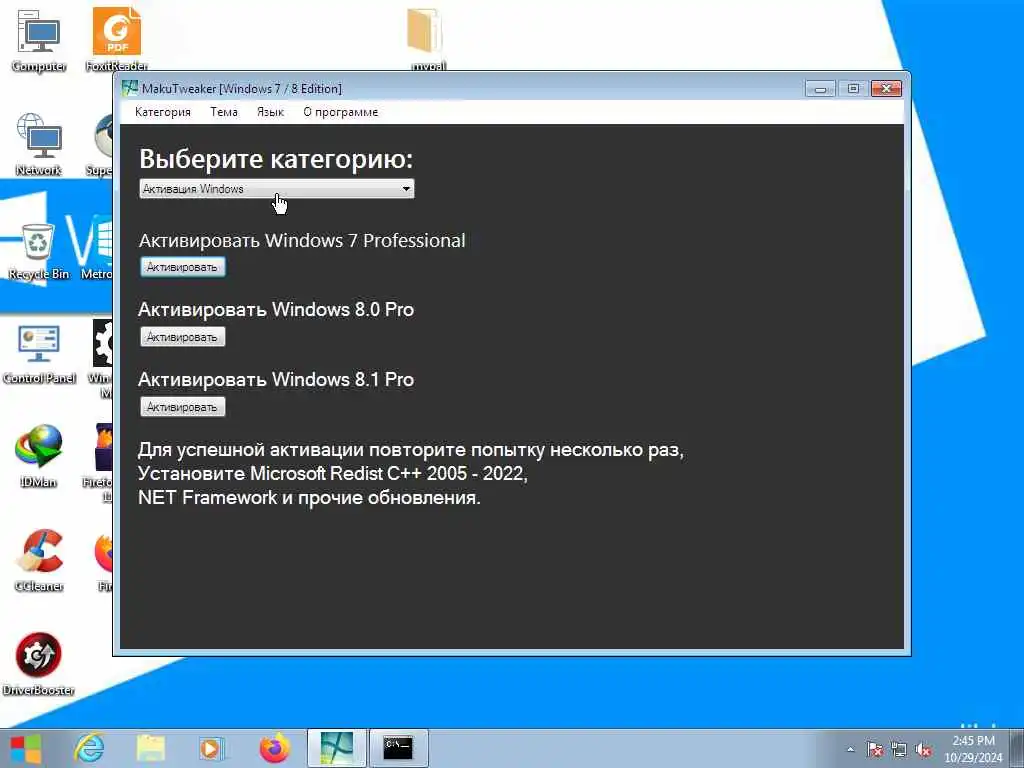Open the media player taskbar icon
This screenshot has width=1024, height=768.
[211, 748]
